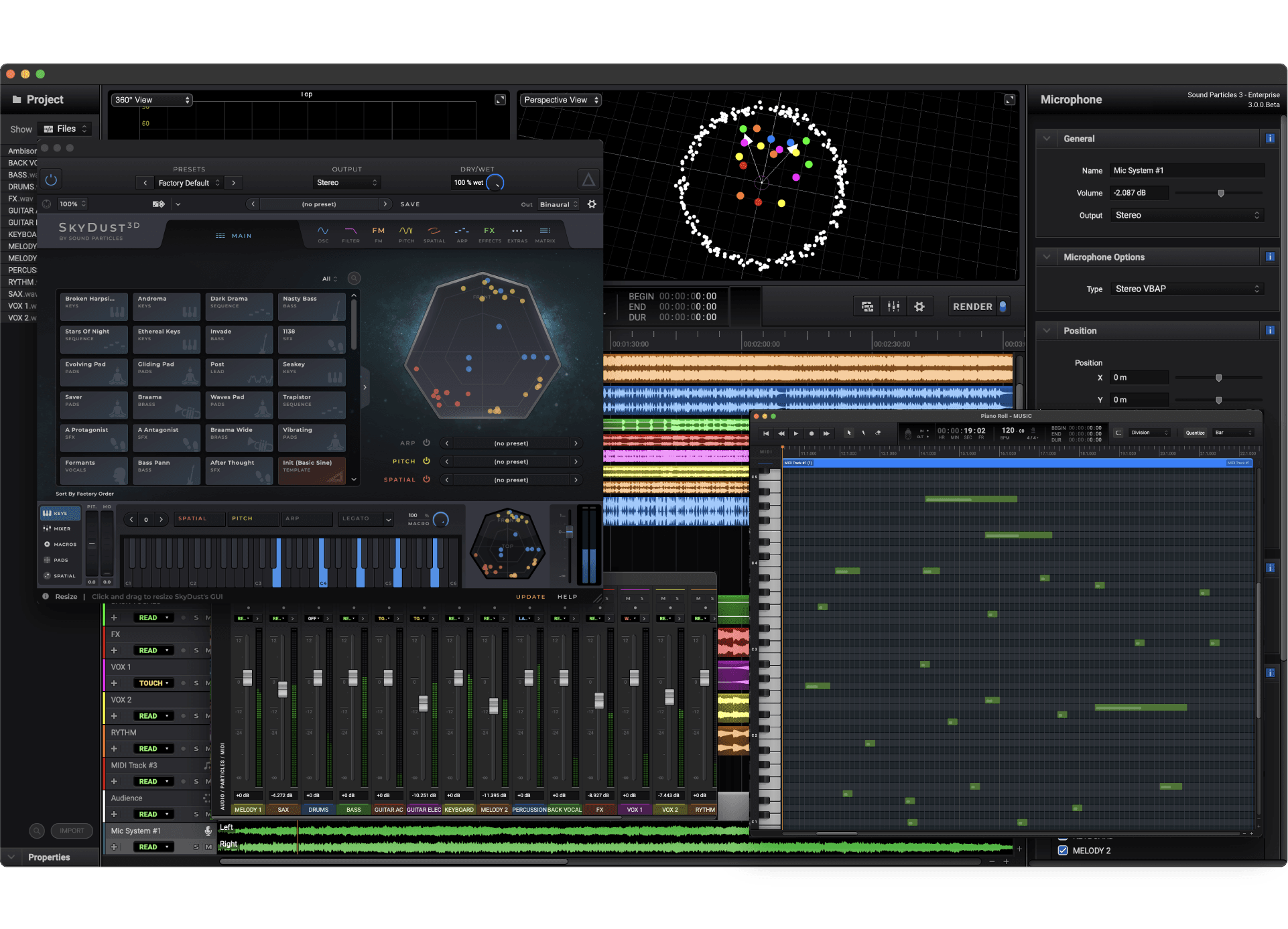Adjust the Dry/Wet knob
Viewport: 1288px width, 929px height.
[x=495, y=182]
